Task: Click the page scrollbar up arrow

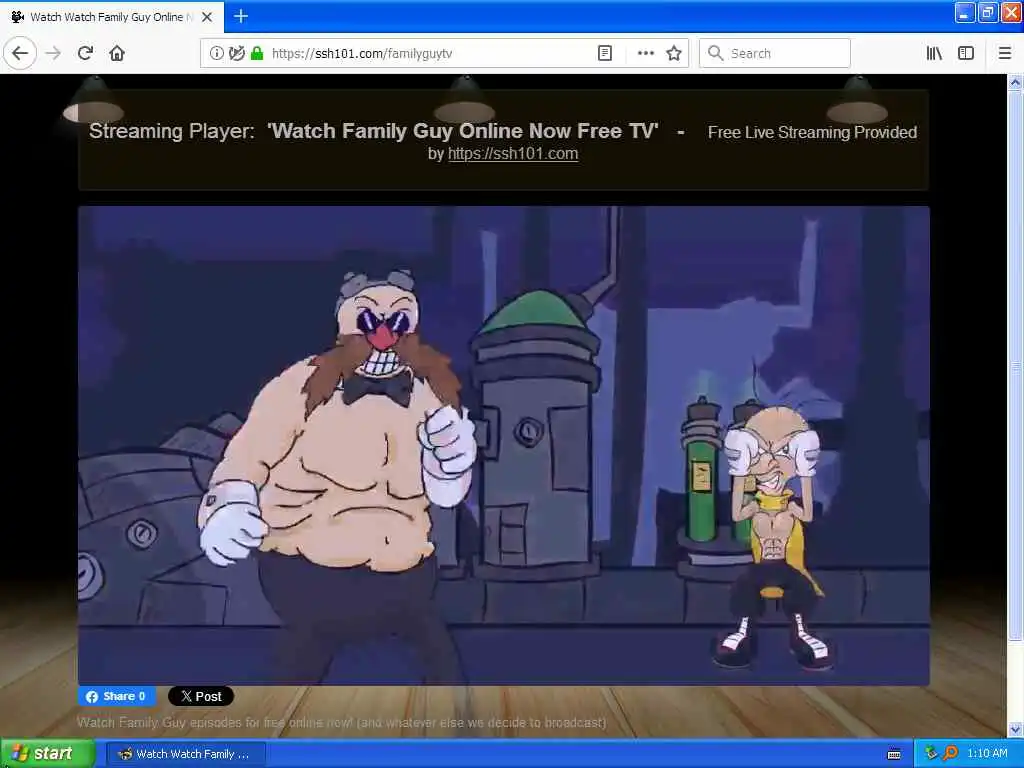Action: pyautogui.click(x=1015, y=82)
